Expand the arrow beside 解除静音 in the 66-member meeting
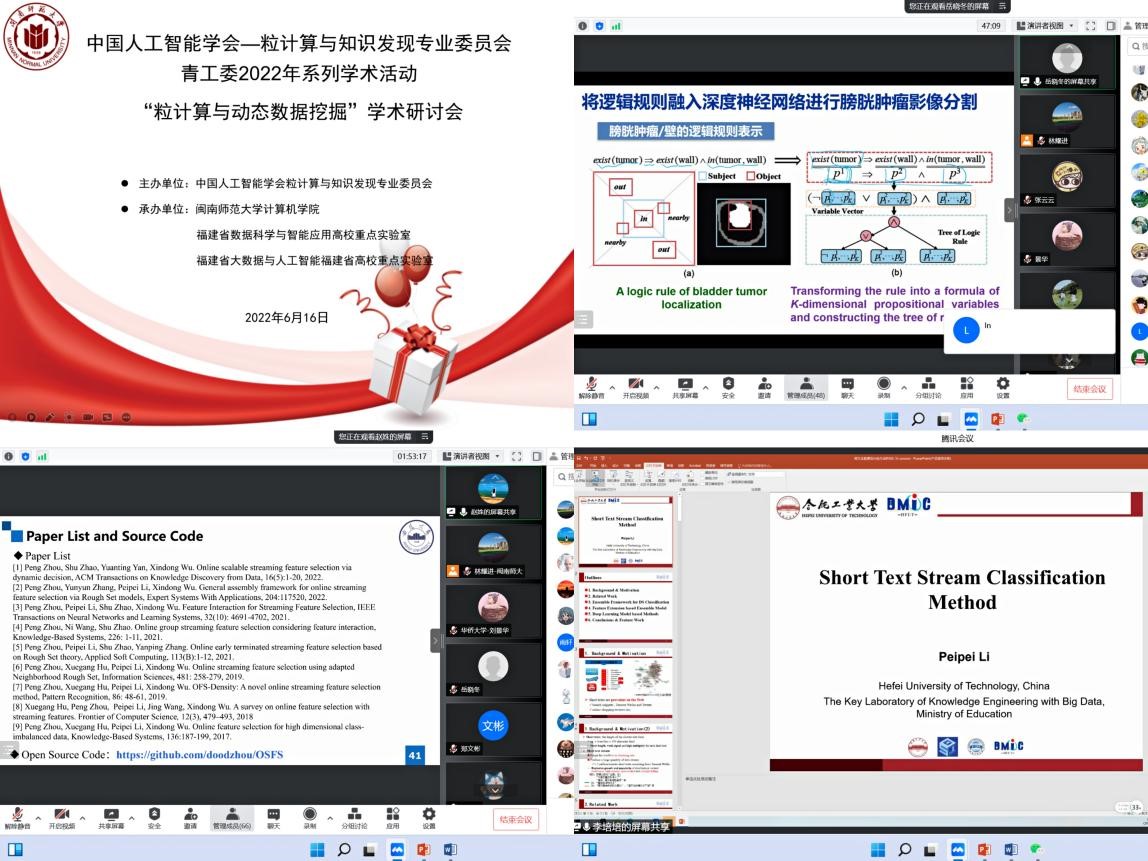 [x=37, y=816]
